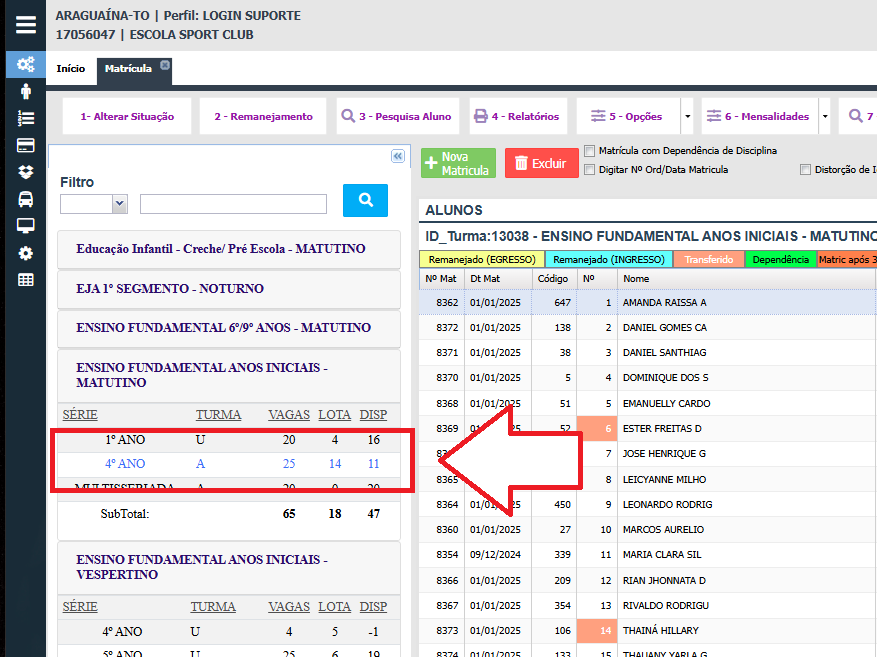Toggle the Distorção de I checkbox

point(805,170)
